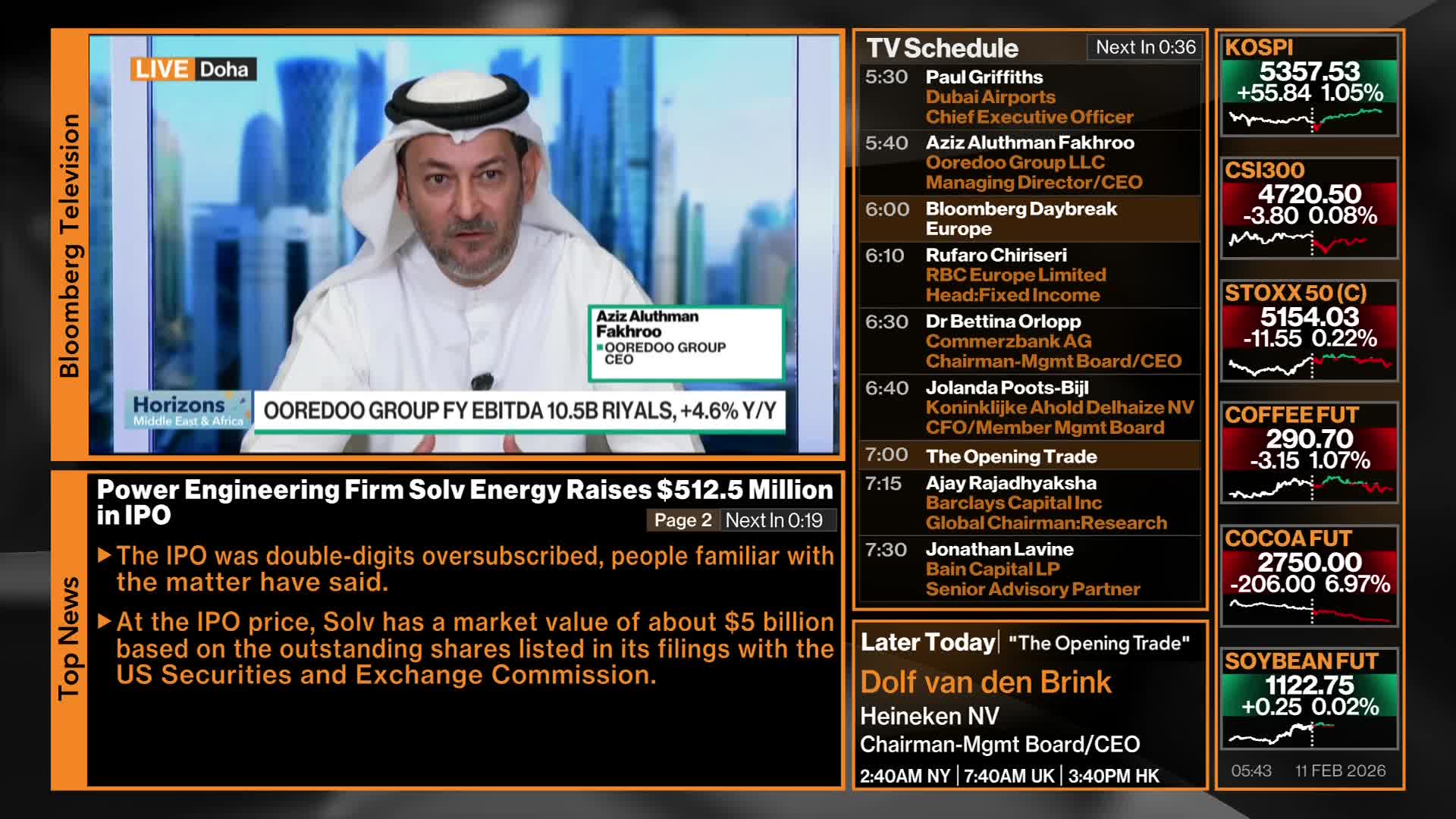Viewport: 1456px width, 819px height.
Task: Open the Top News side tab
Action: (x=69, y=638)
